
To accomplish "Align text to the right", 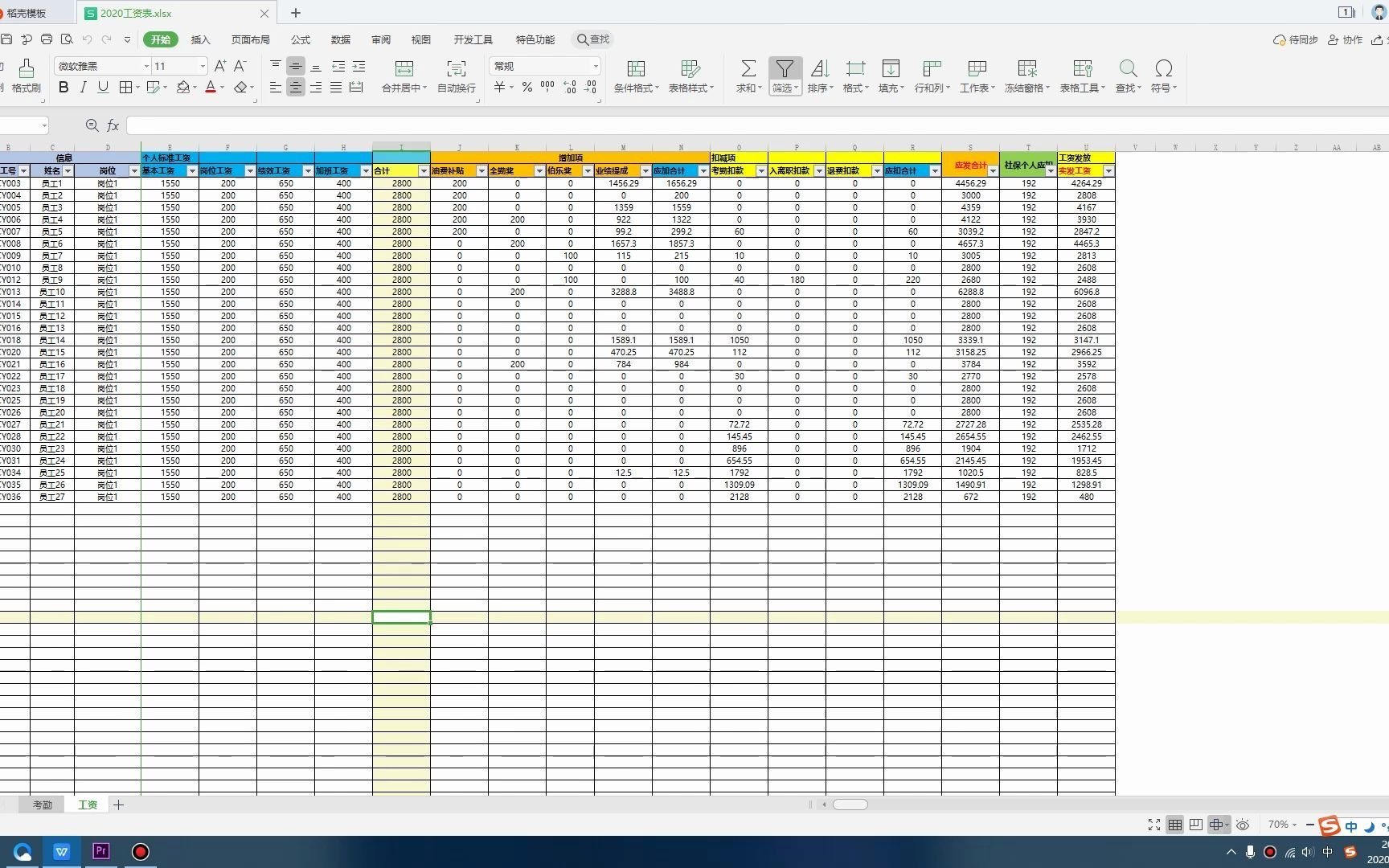I will tap(316, 88).
